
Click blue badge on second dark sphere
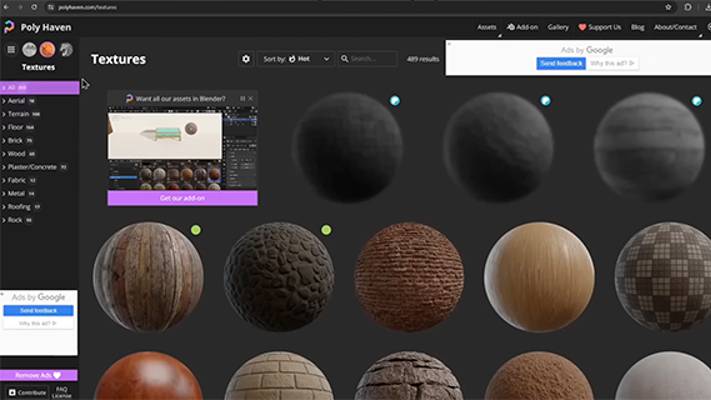(545, 101)
